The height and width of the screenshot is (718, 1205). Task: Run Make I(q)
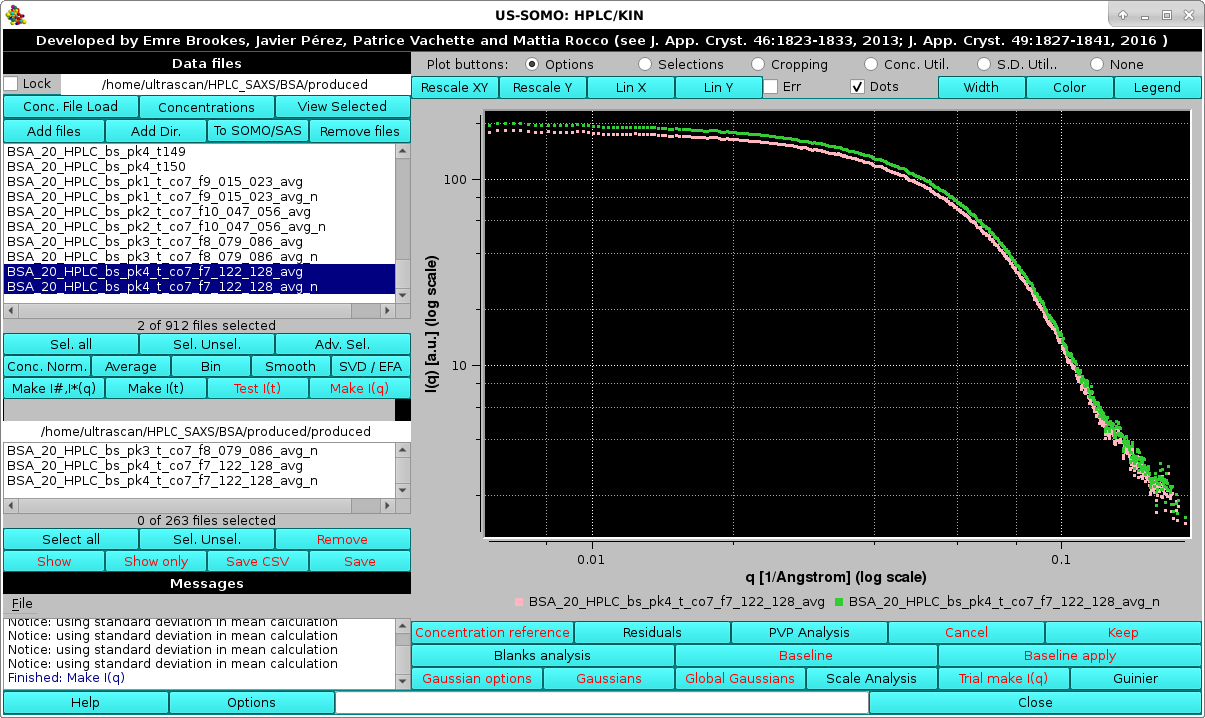pos(359,388)
